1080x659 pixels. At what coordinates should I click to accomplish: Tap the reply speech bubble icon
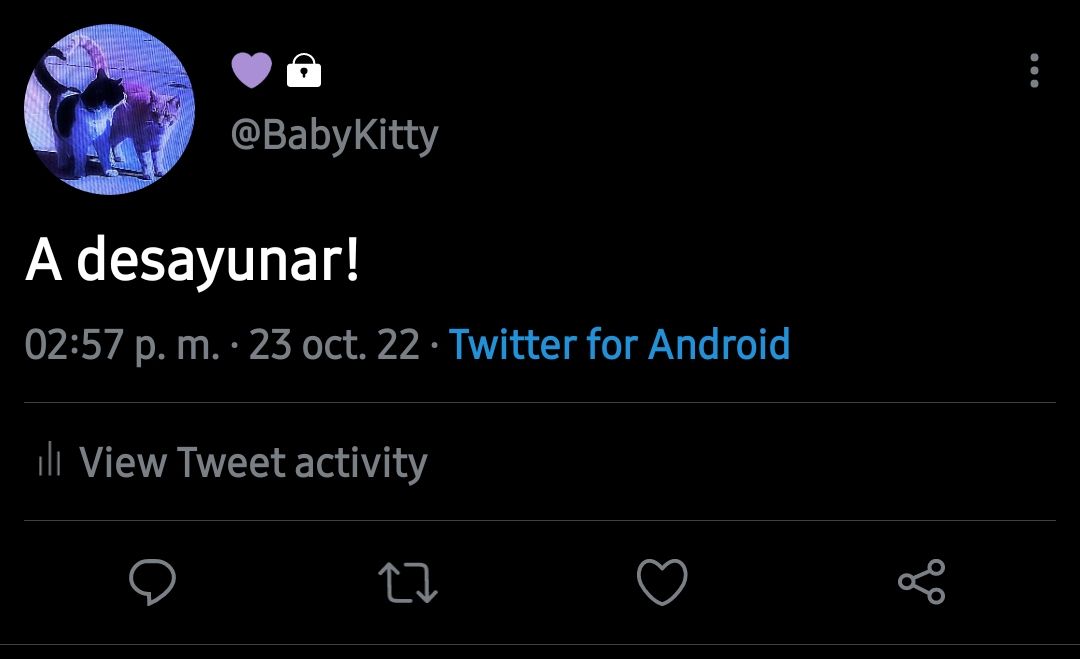152,582
